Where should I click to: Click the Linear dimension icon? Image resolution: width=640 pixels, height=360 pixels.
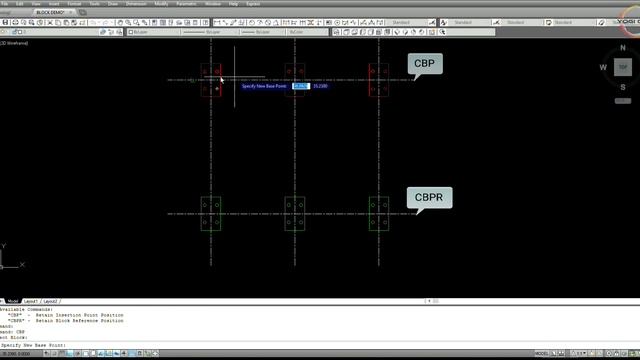[x=217, y=22]
